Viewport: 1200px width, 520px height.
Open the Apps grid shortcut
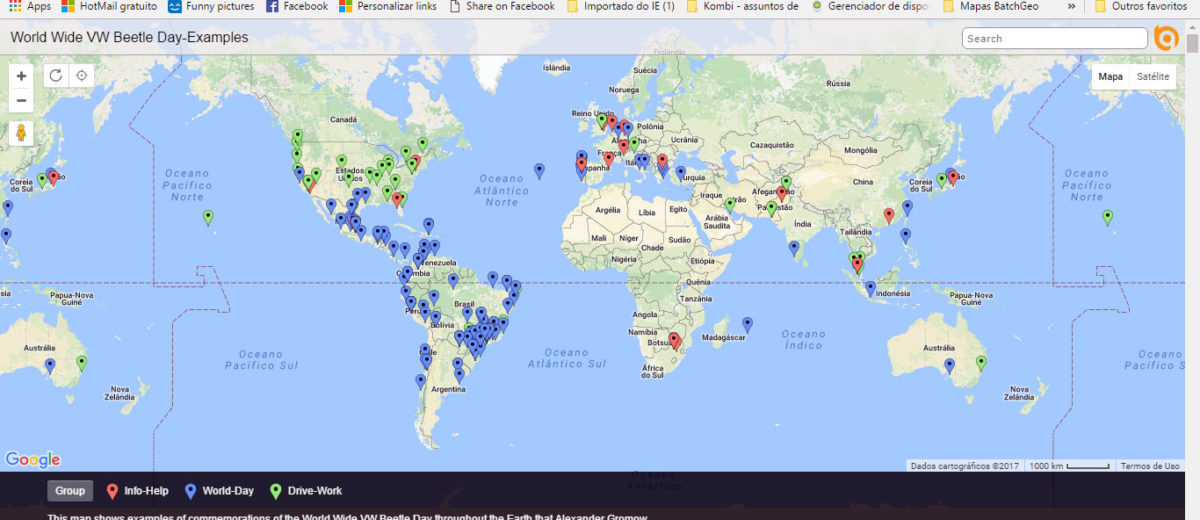click(x=30, y=6)
